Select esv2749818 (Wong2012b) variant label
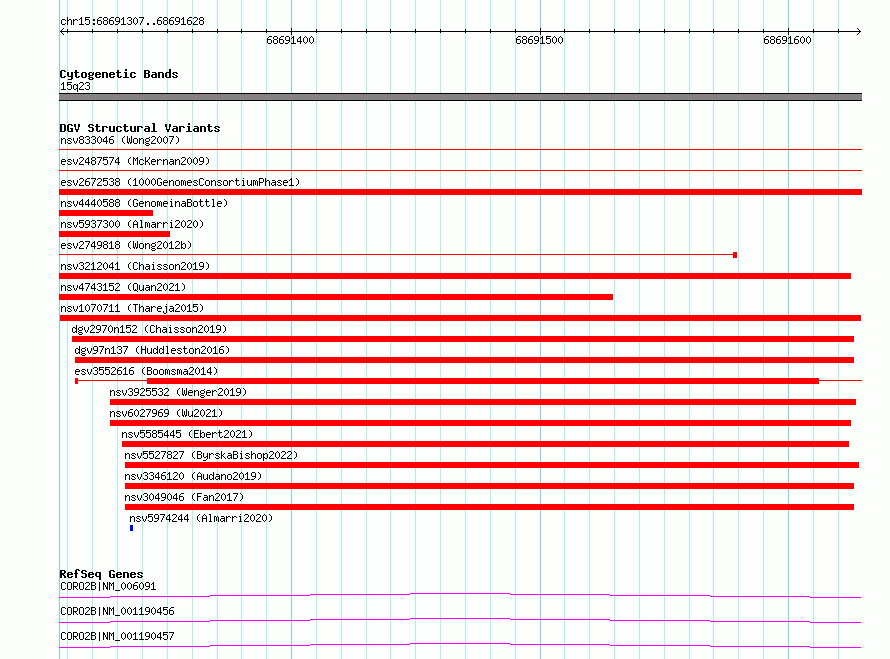This screenshot has height=659, width=890. 126,245
